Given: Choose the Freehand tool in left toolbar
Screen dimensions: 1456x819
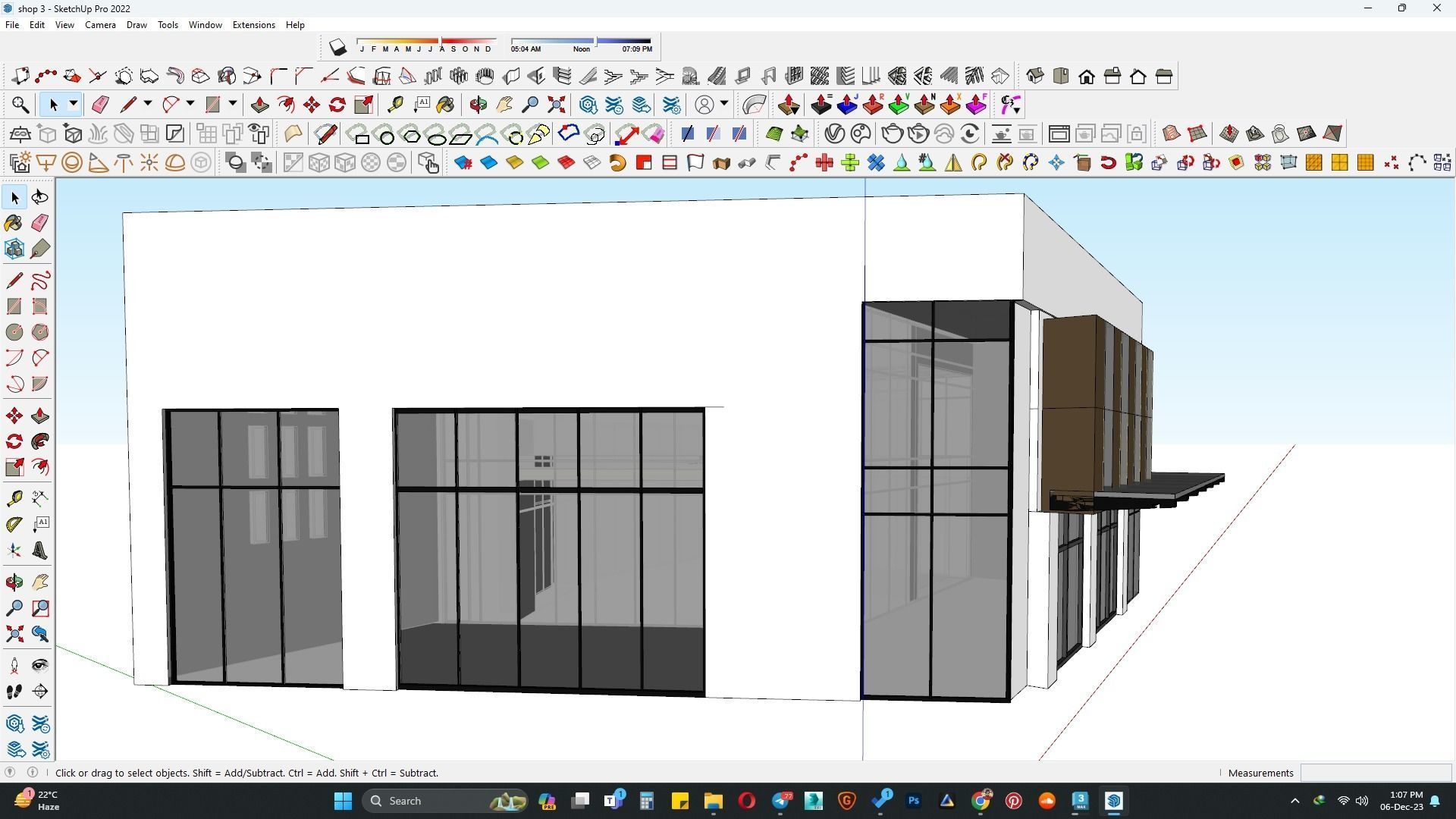Looking at the screenshot, I should tap(40, 281).
